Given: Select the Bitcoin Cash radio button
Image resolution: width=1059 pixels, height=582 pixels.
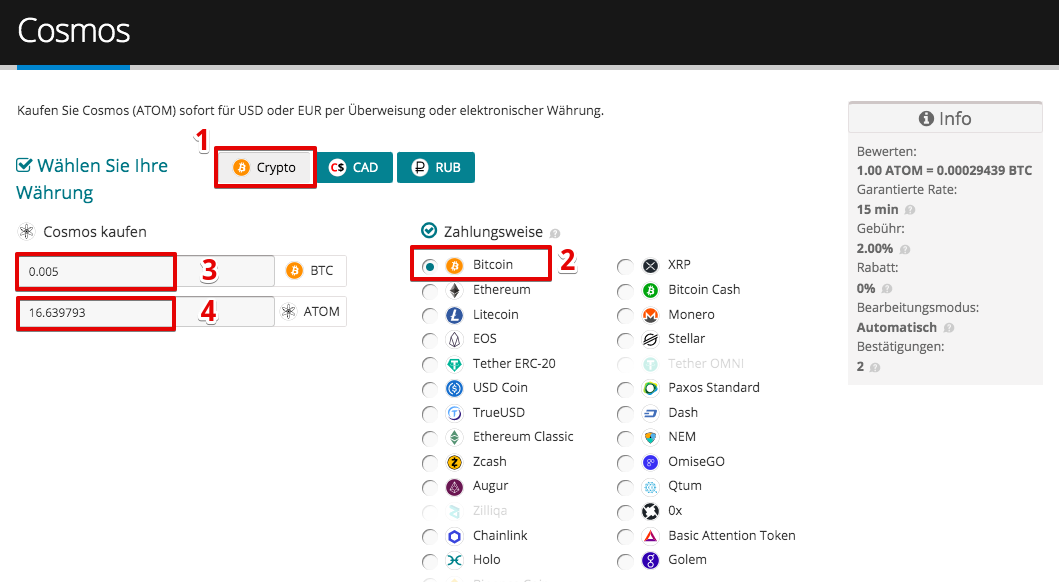Looking at the screenshot, I should tap(625, 292).
